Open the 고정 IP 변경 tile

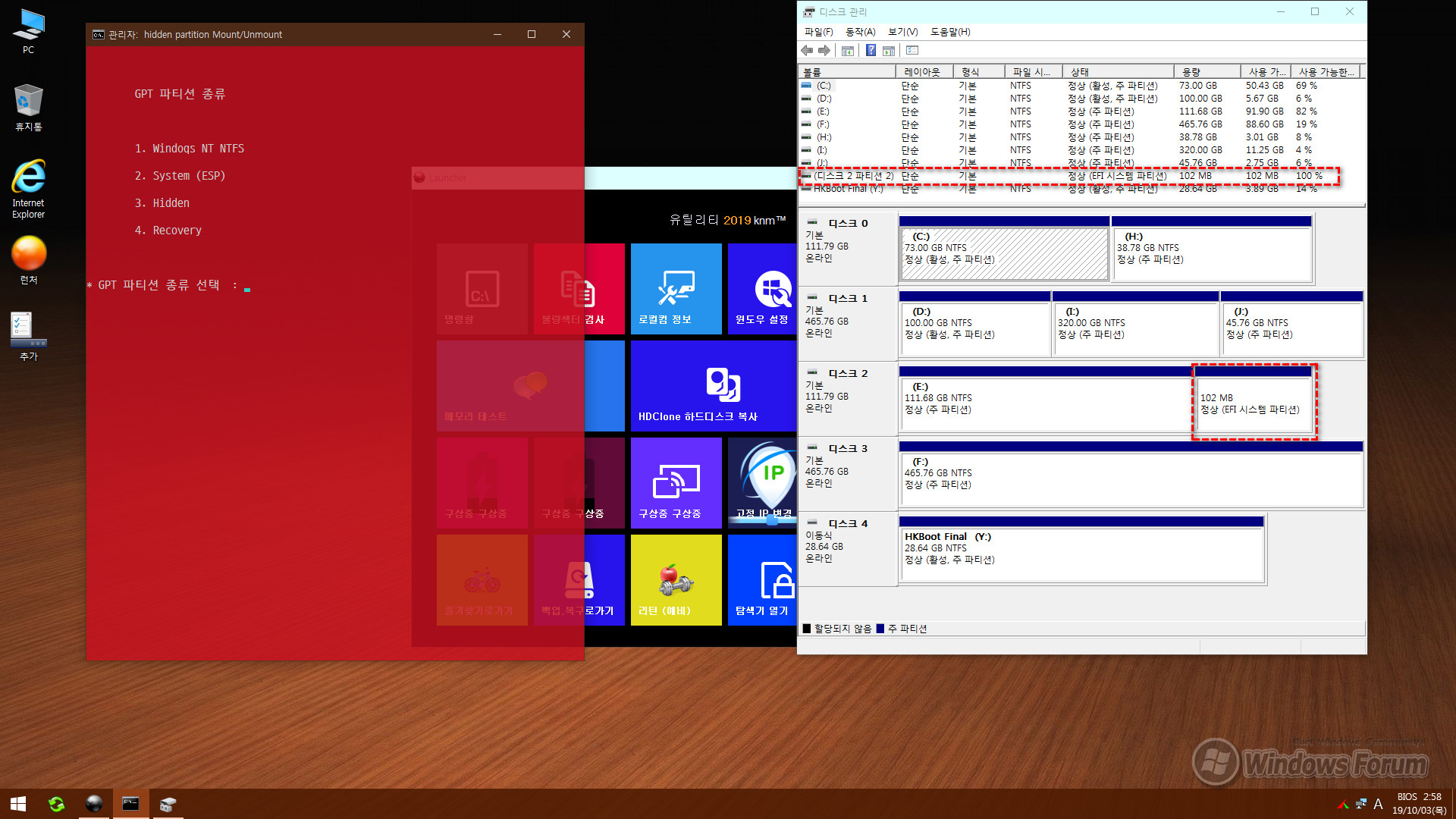[x=762, y=483]
